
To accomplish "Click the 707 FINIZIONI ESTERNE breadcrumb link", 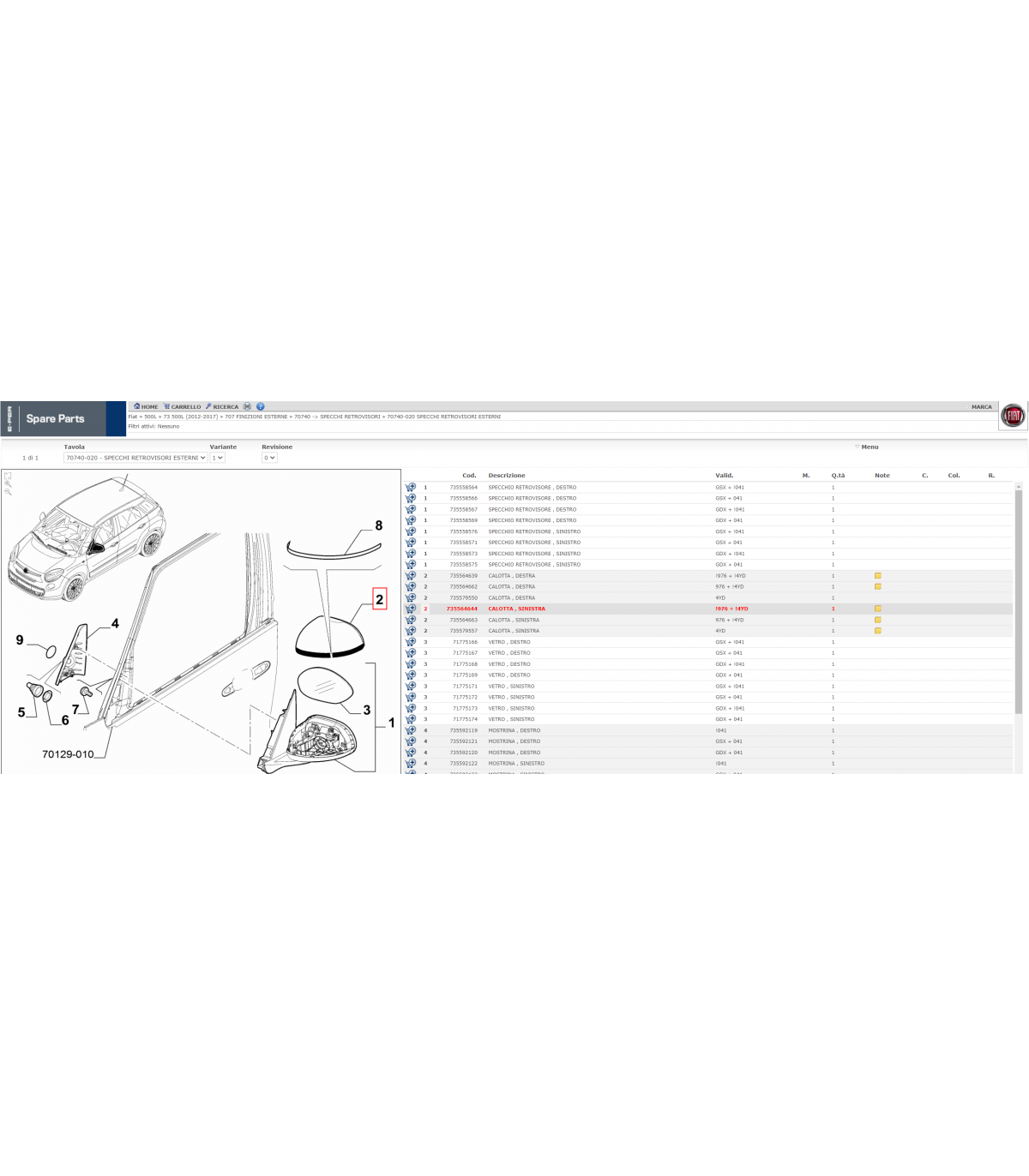I will point(256,417).
